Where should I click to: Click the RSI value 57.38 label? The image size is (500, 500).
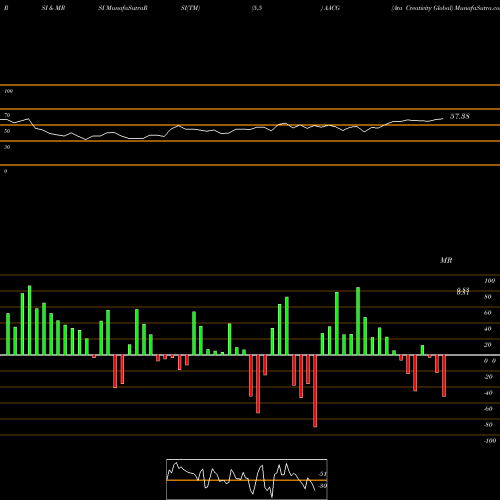pyautogui.click(x=460, y=116)
